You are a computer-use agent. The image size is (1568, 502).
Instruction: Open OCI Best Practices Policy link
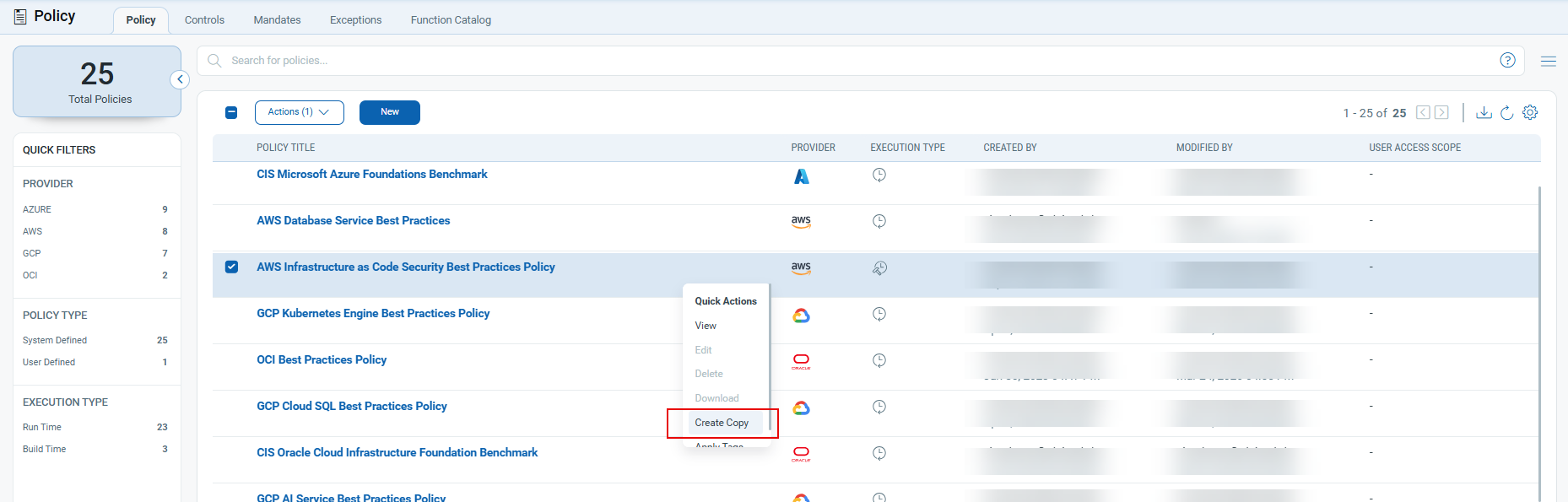[322, 359]
